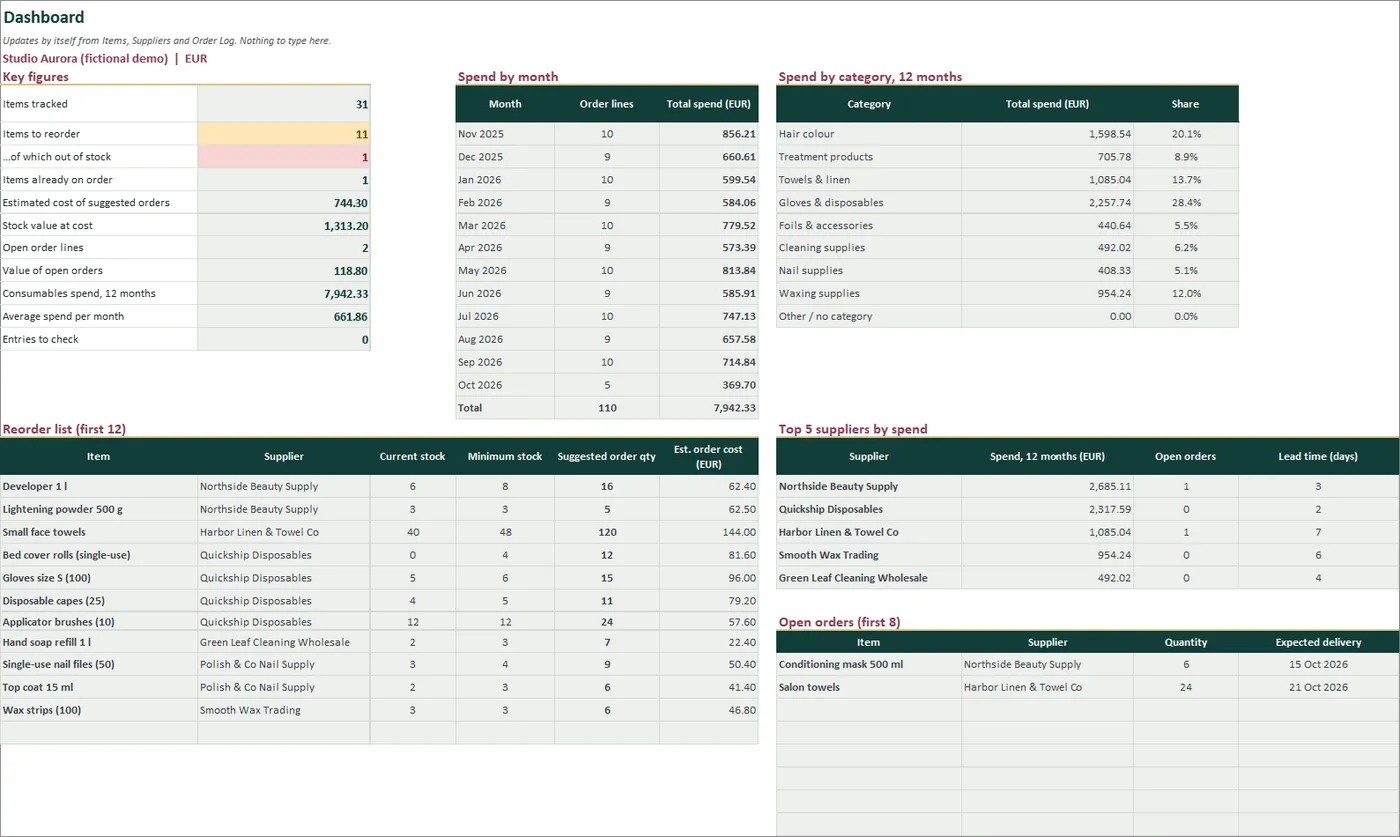Click the "Quantity" header in open orders

click(1186, 643)
